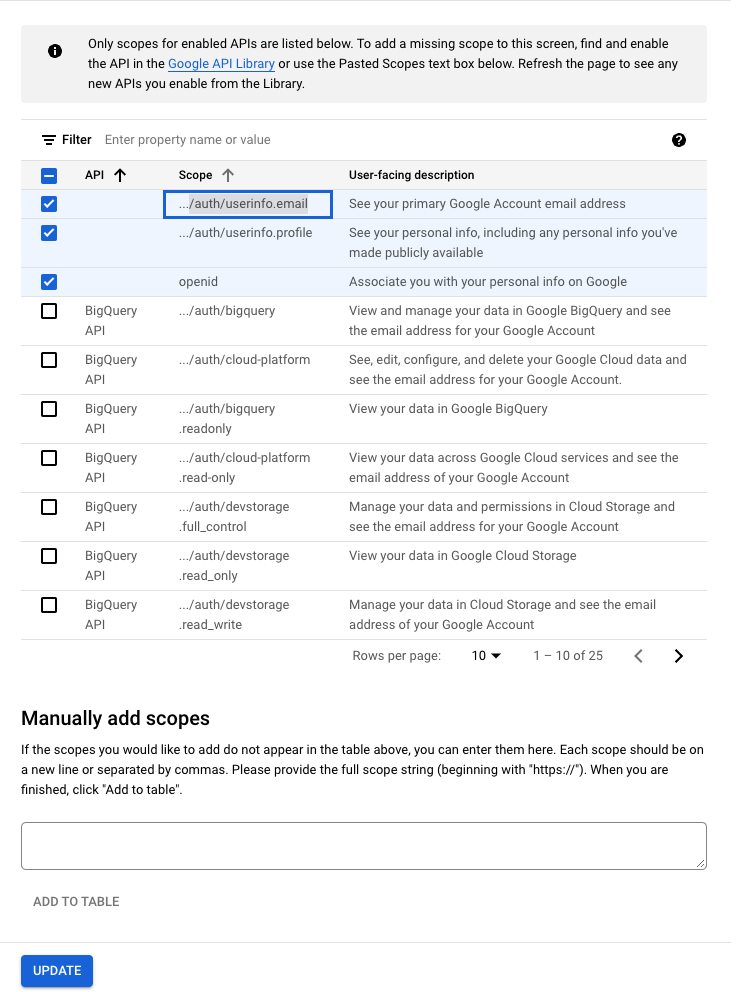
Task: Uncheck the userinfo.email scope
Action: [48, 203]
